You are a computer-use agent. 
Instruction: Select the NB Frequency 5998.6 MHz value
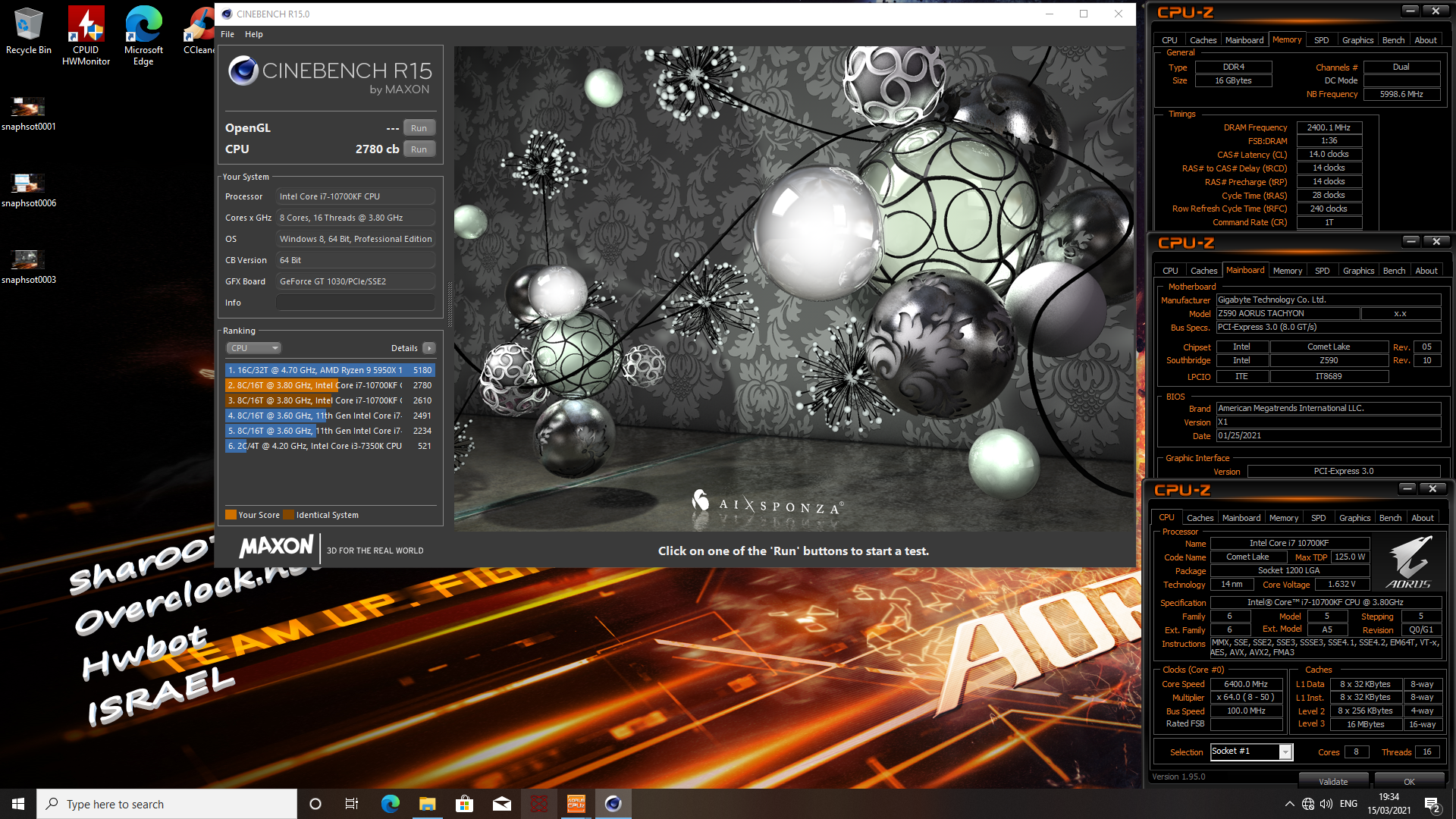point(1401,94)
